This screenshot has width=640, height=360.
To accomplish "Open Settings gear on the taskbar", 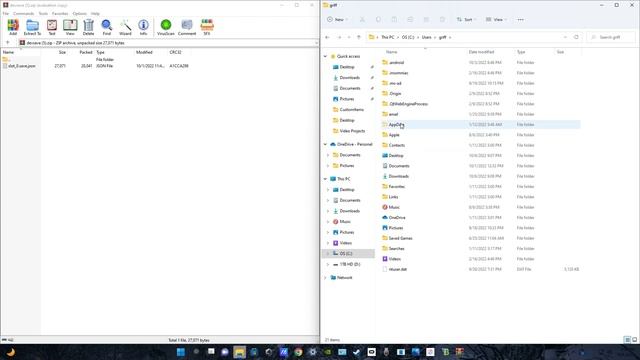I will (x=313, y=352).
